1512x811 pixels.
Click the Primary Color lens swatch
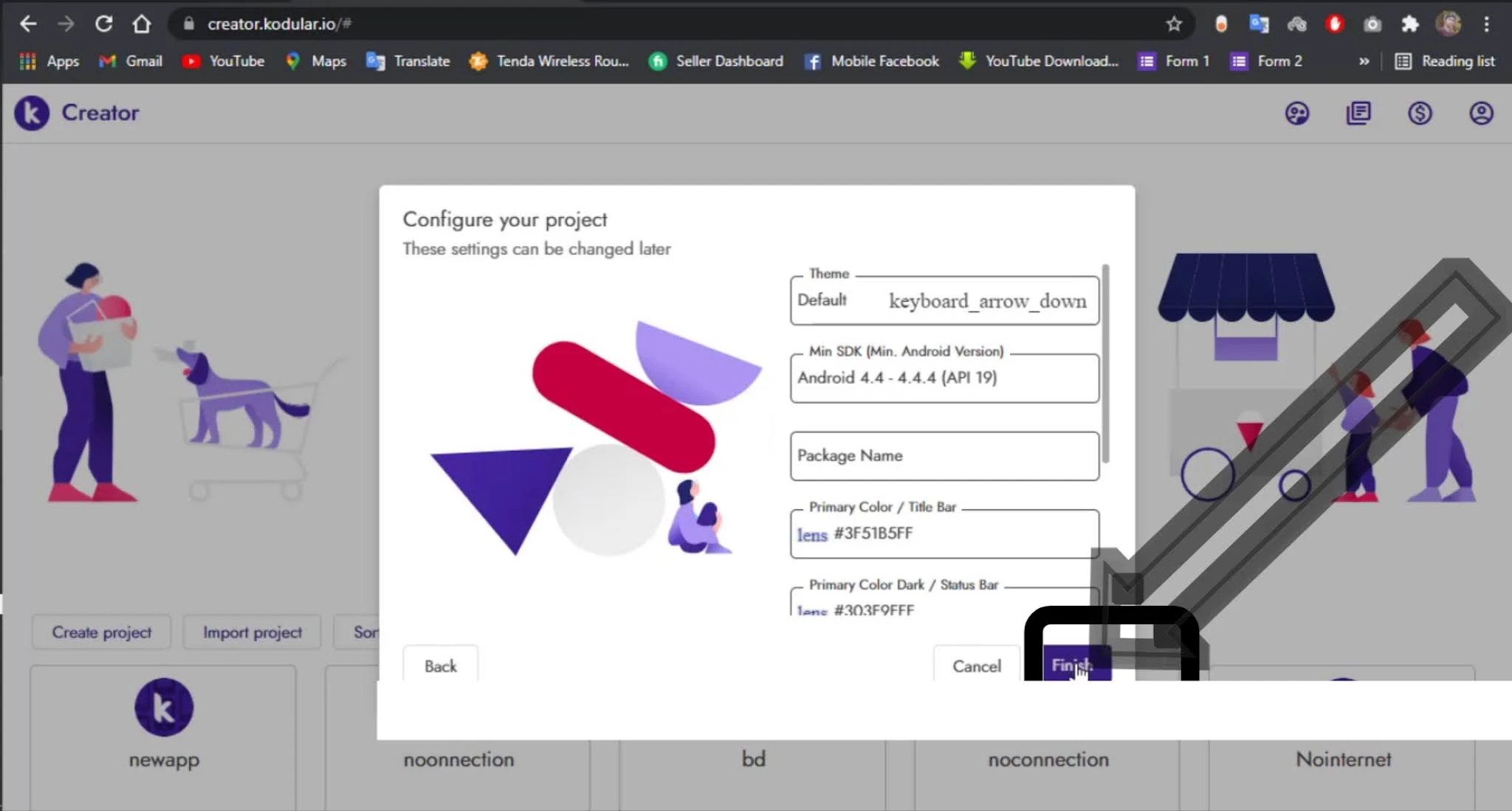[811, 534]
